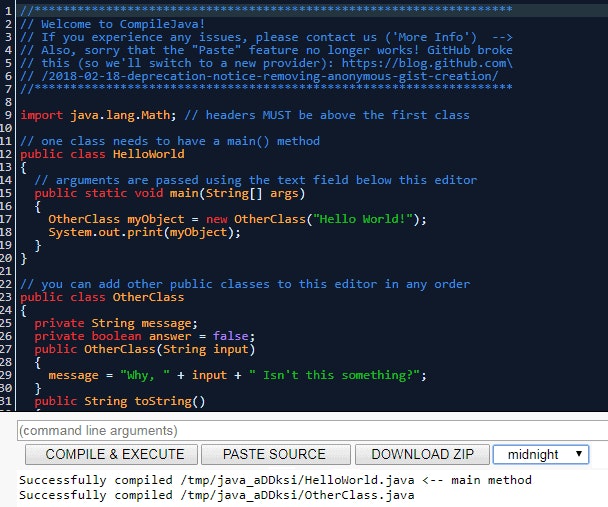Click line number 1 in the gutter
608x507 pixels.
9,11
